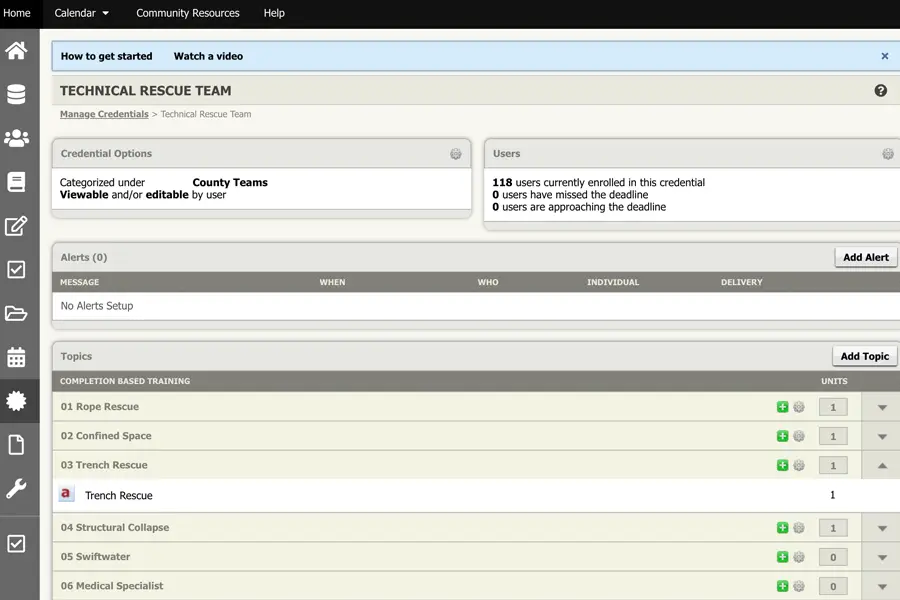This screenshot has width=900, height=600.
Task: Follow the Manage Credentials breadcrumb link
Action: (104, 114)
